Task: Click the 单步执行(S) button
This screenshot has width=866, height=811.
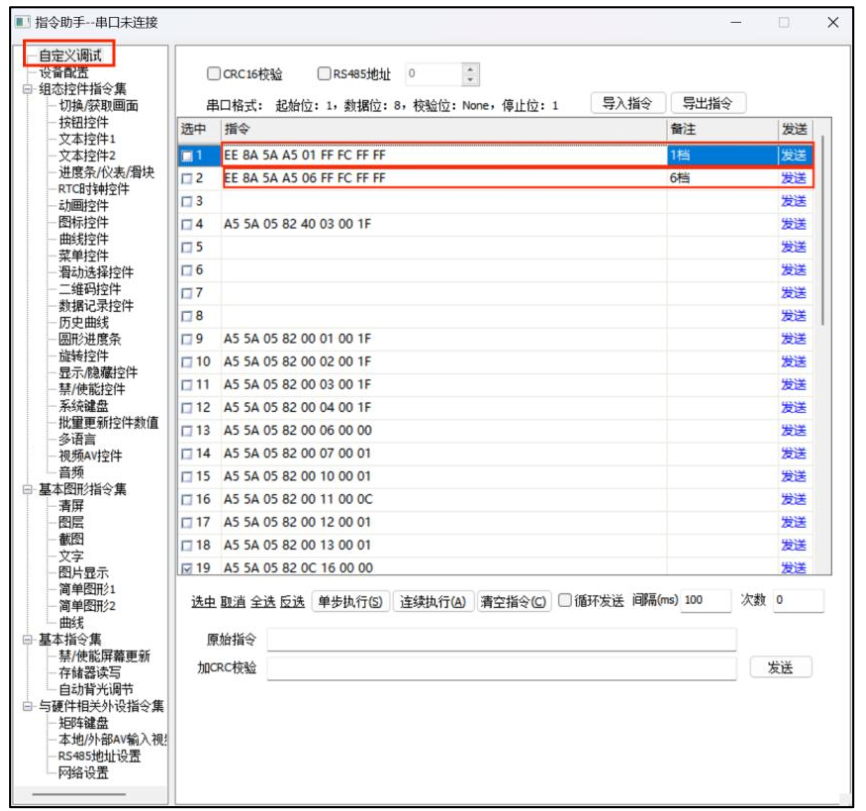Action: point(351,602)
